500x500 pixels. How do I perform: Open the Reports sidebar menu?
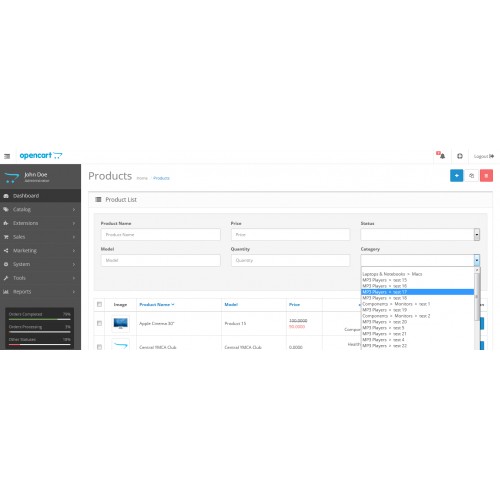coord(40,292)
